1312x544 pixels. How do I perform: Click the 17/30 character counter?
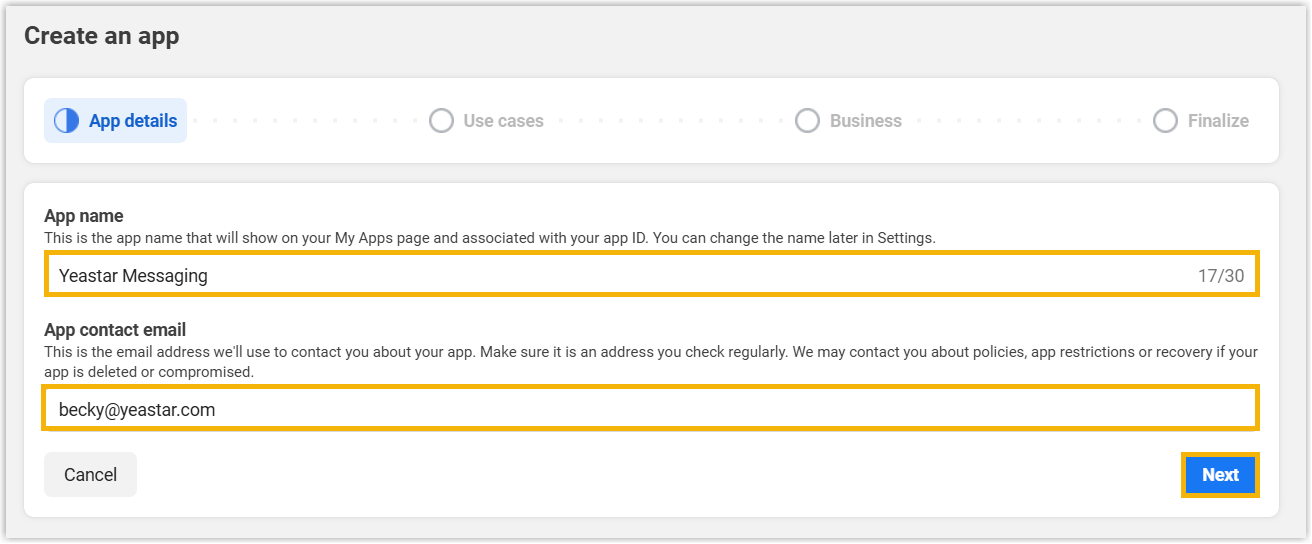point(1221,276)
